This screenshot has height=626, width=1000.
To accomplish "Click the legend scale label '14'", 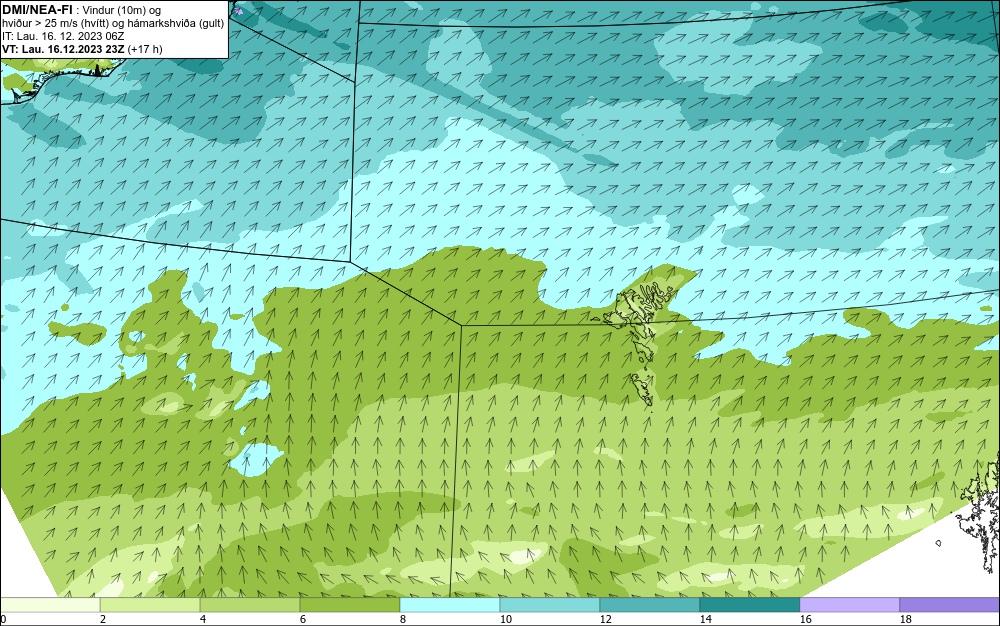I will pyautogui.click(x=705, y=619).
